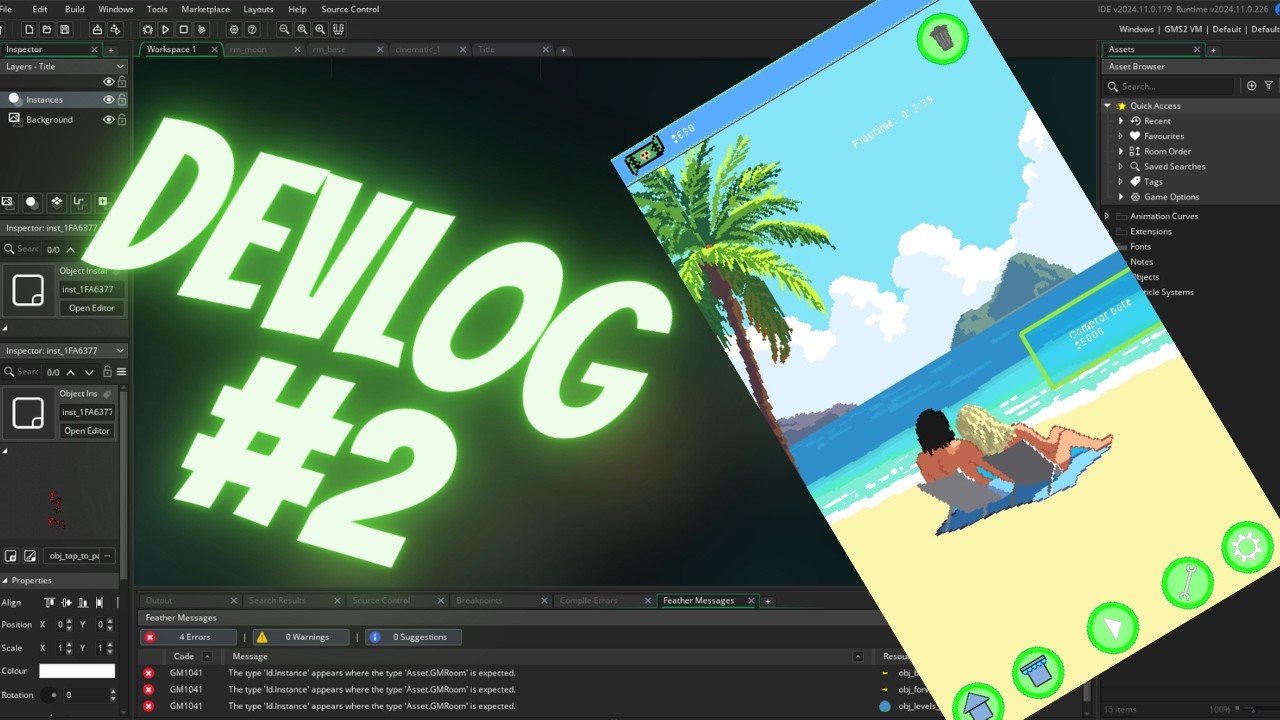This screenshot has height=720, width=1280.
Task: Toggle the lock on the Background layer
Action: 122,120
